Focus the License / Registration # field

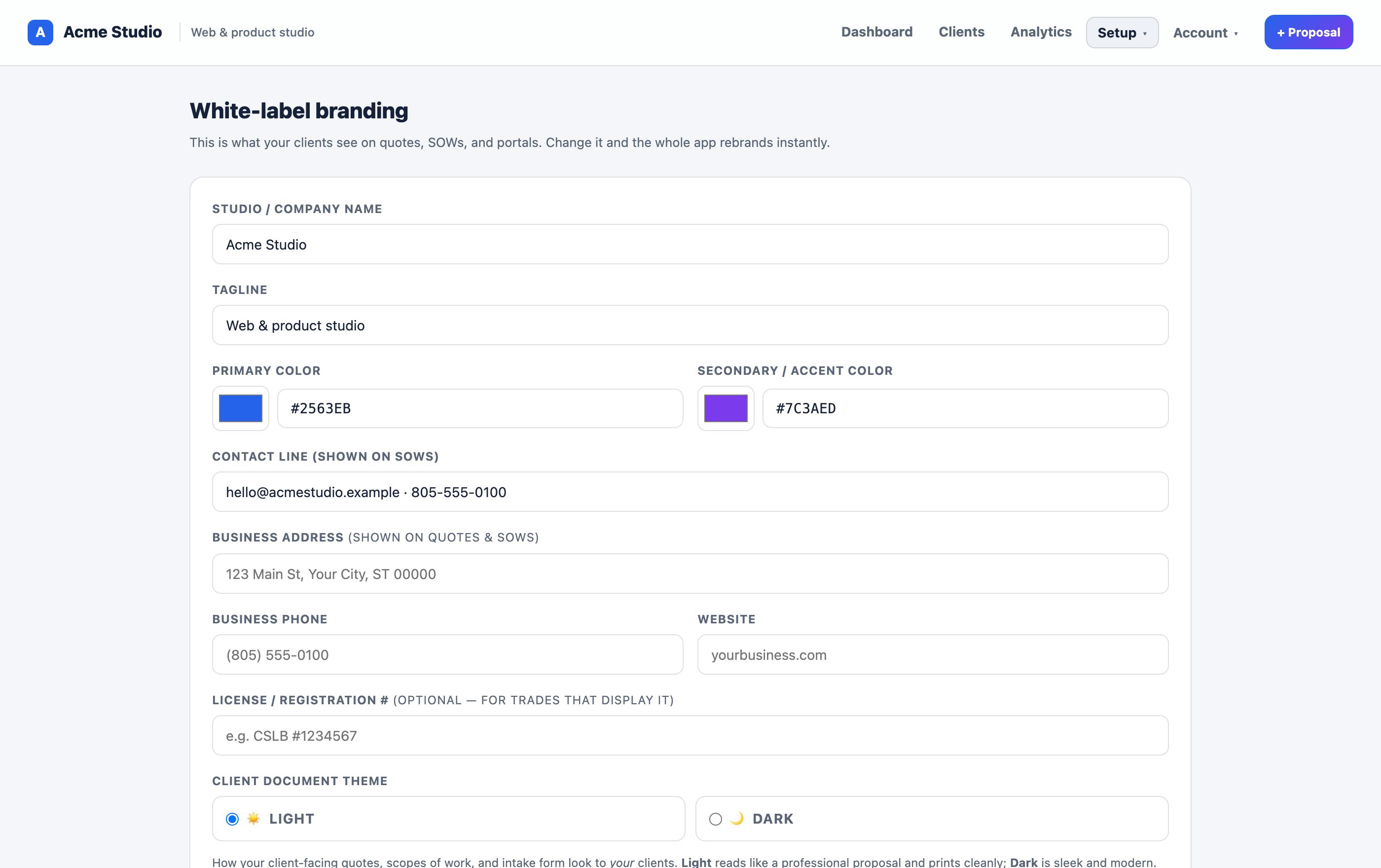pyautogui.click(x=690, y=735)
